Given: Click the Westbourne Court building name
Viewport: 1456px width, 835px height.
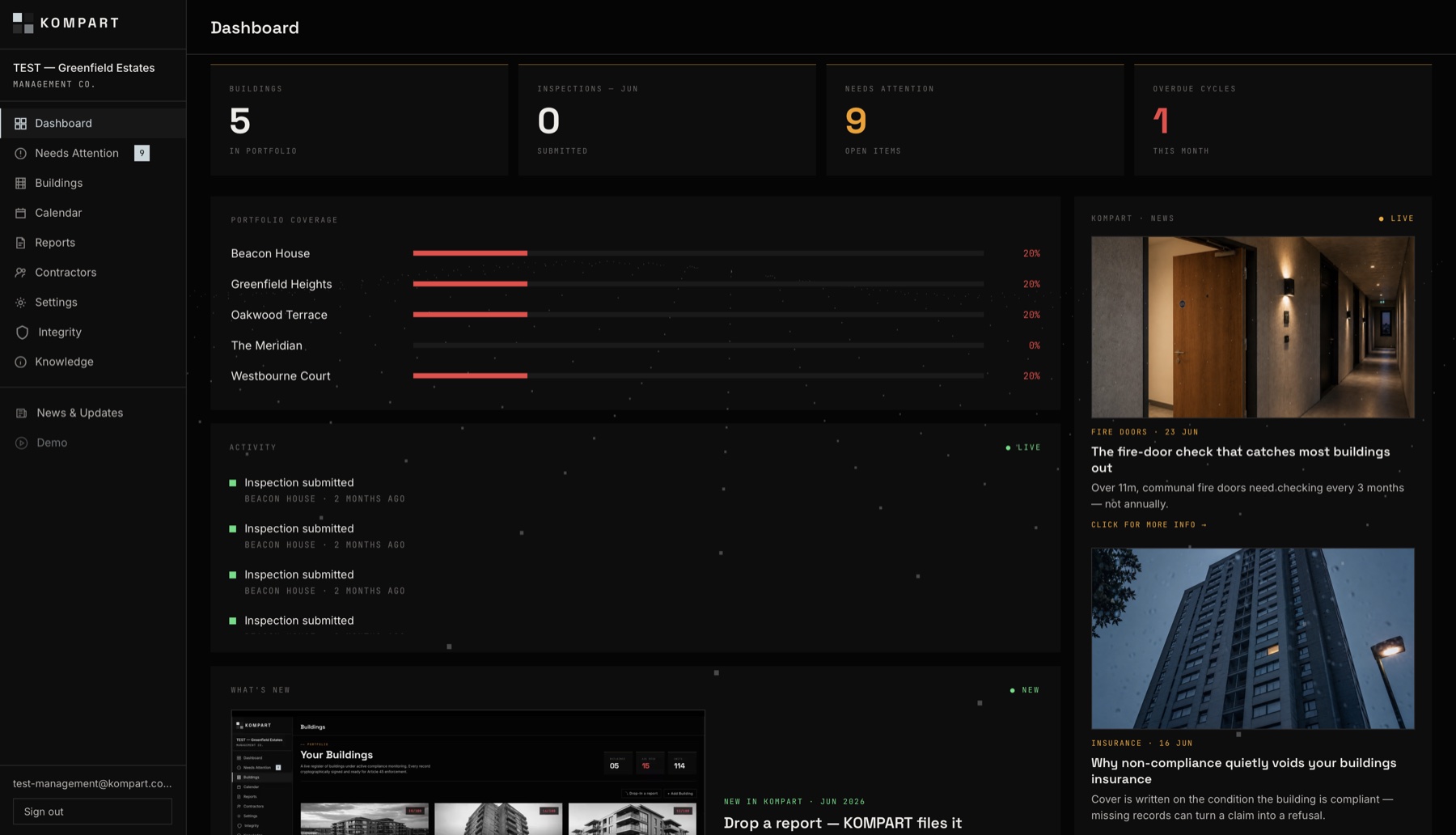Looking at the screenshot, I should pyautogui.click(x=281, y=376).
